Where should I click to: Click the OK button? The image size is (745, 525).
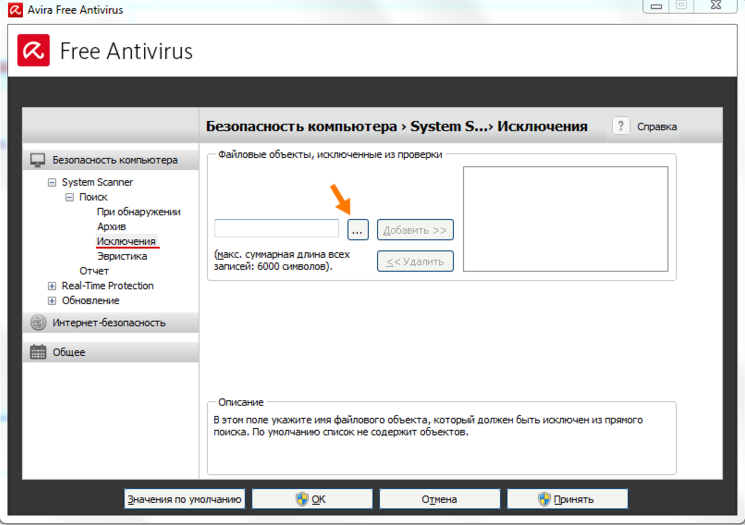coord(312,499)
